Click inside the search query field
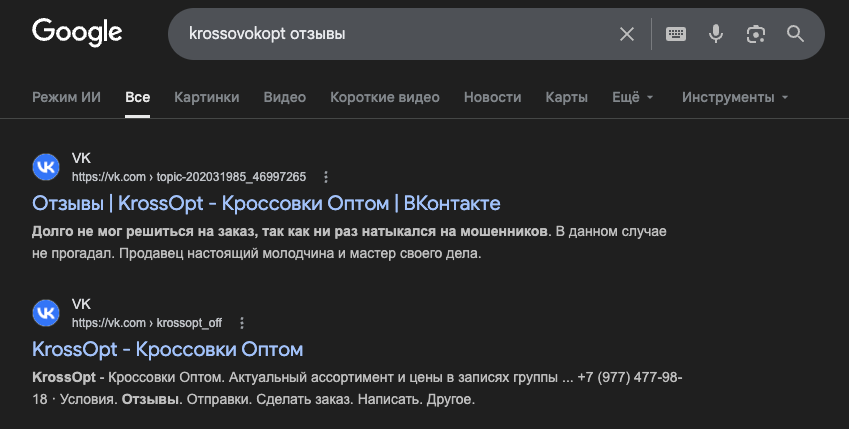This screenshot has width=849, height=429. (400, 34)
